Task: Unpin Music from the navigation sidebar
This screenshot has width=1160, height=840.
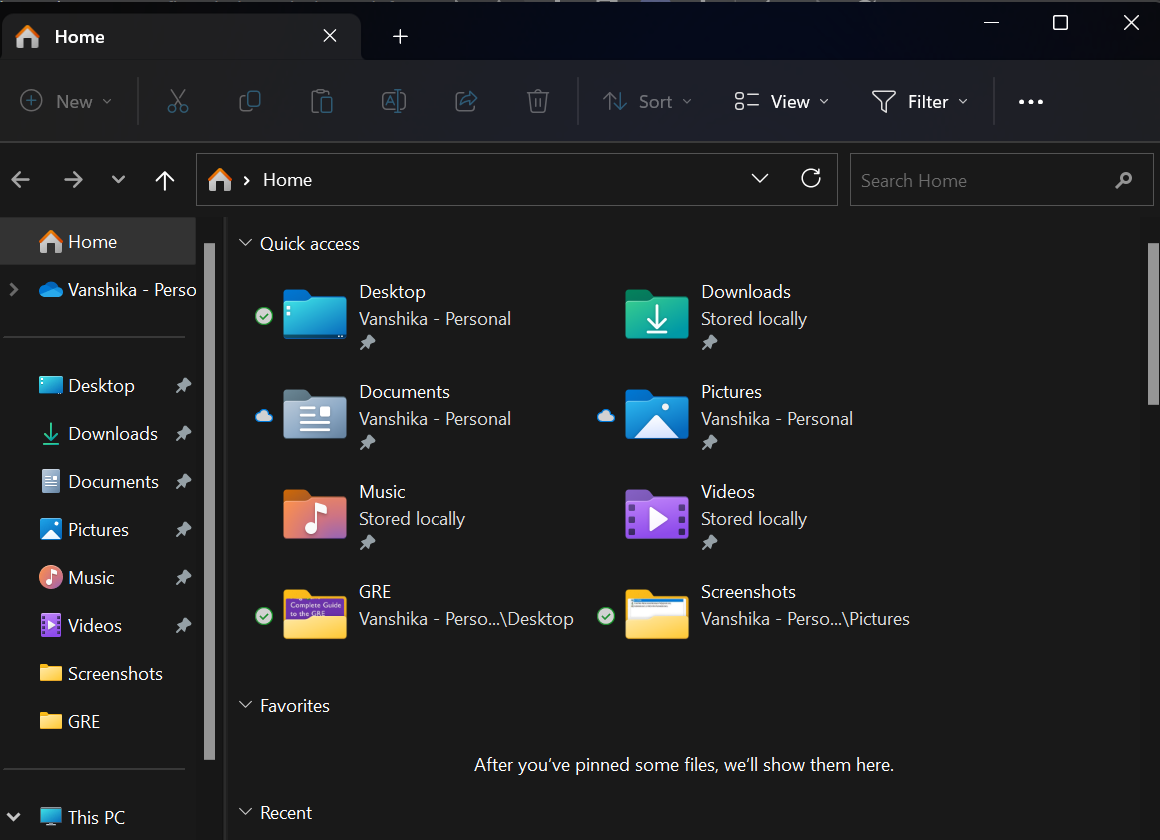Action: (183, 578)
